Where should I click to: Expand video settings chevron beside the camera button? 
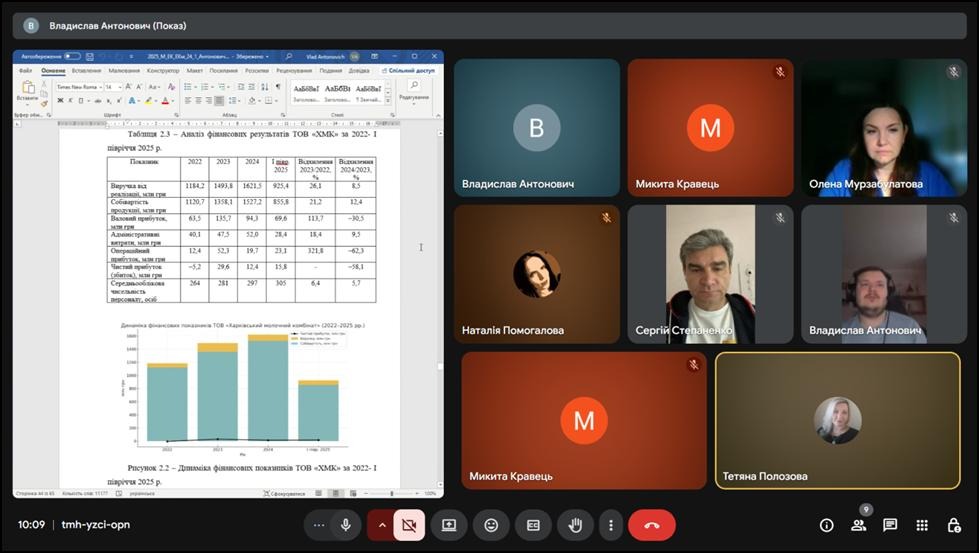coord(381,525)
